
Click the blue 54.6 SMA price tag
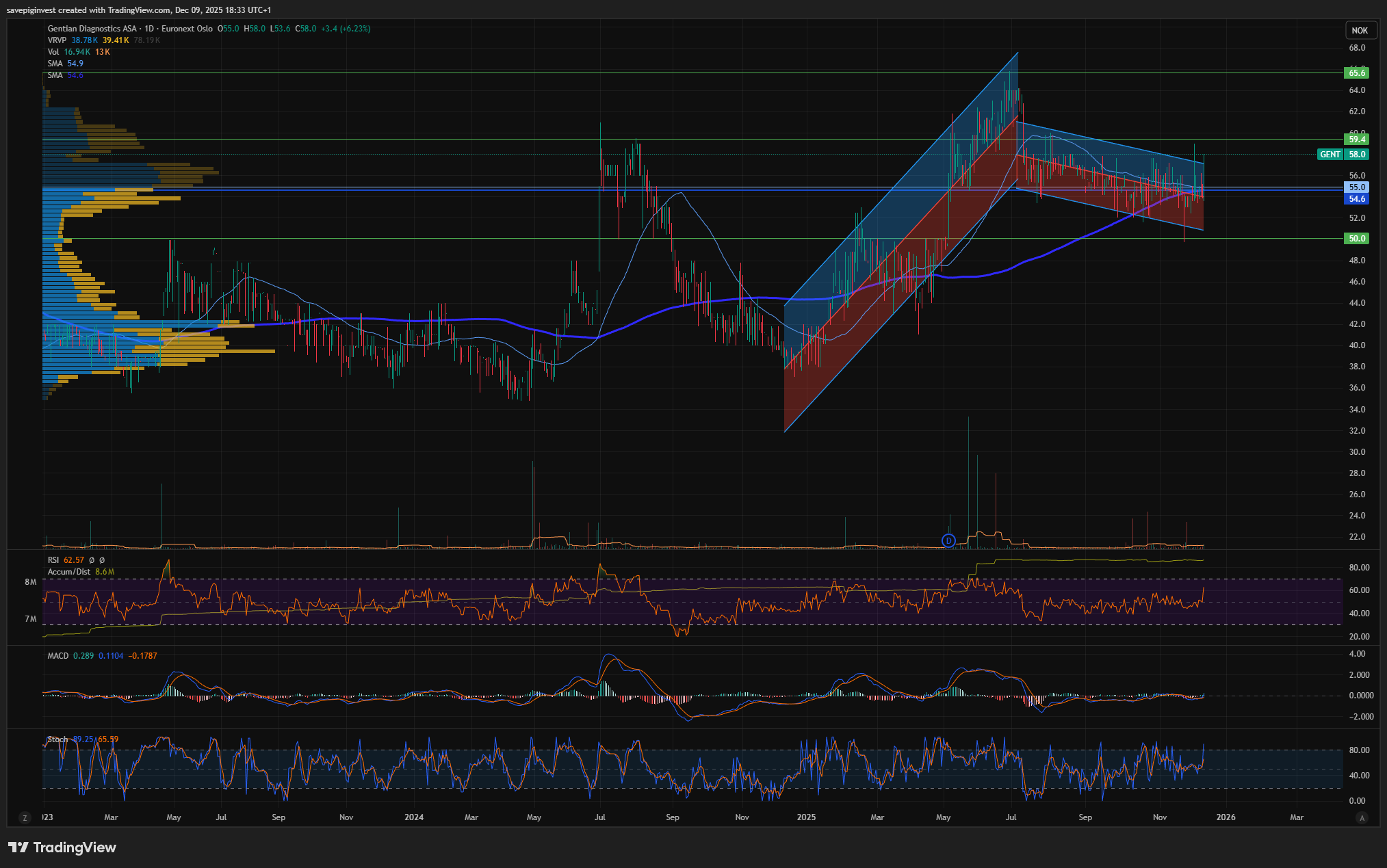tap(1356, 199)
